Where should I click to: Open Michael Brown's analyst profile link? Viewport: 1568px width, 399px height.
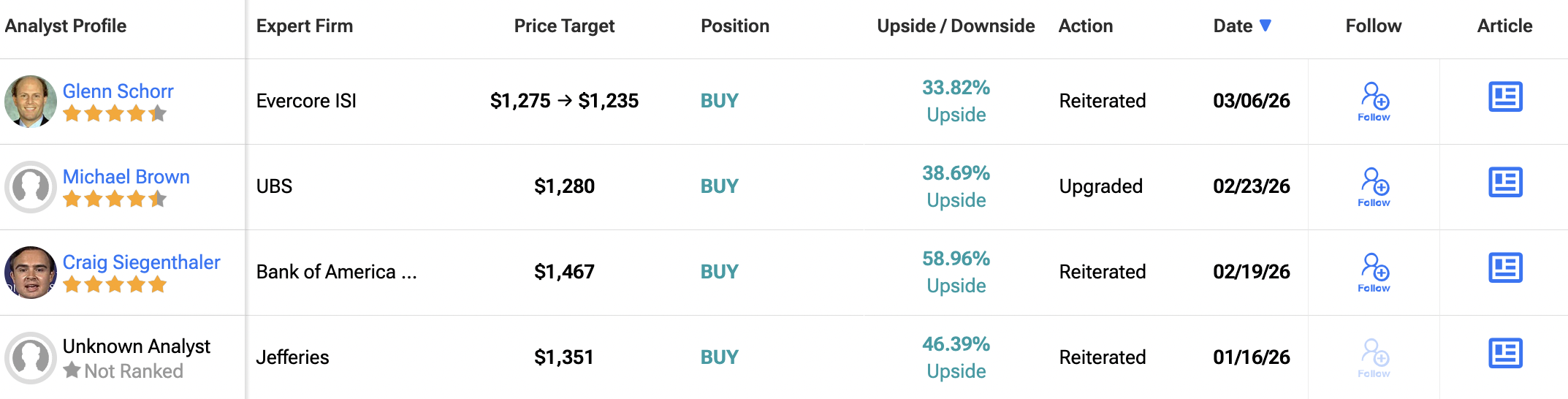pyautogui.click(x=126, y=177)
